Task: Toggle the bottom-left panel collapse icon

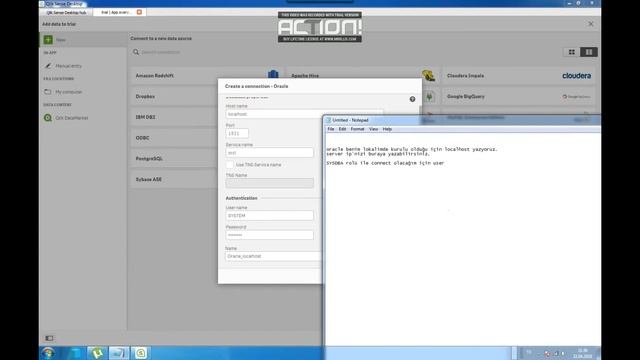Action: coord(49,338)
